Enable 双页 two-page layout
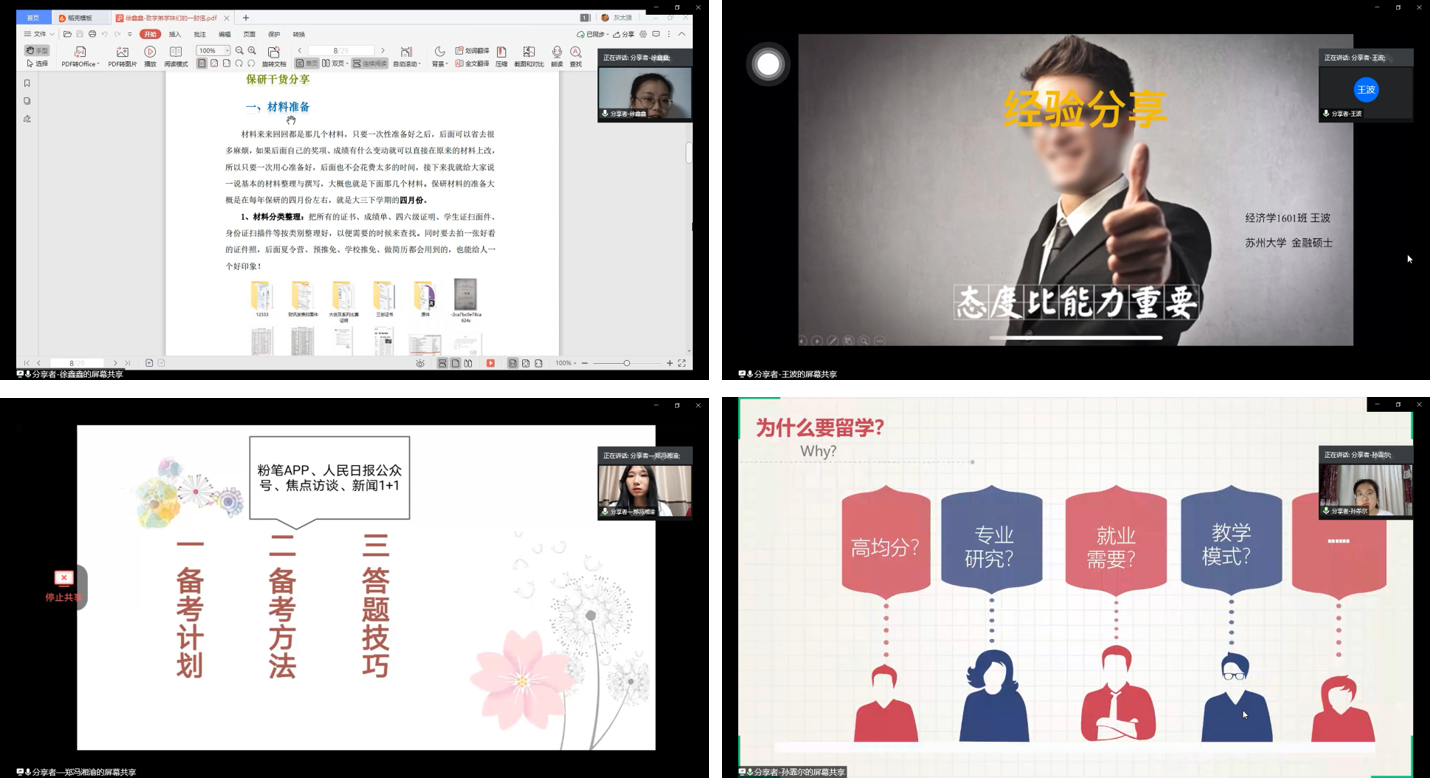 (334, 64)
